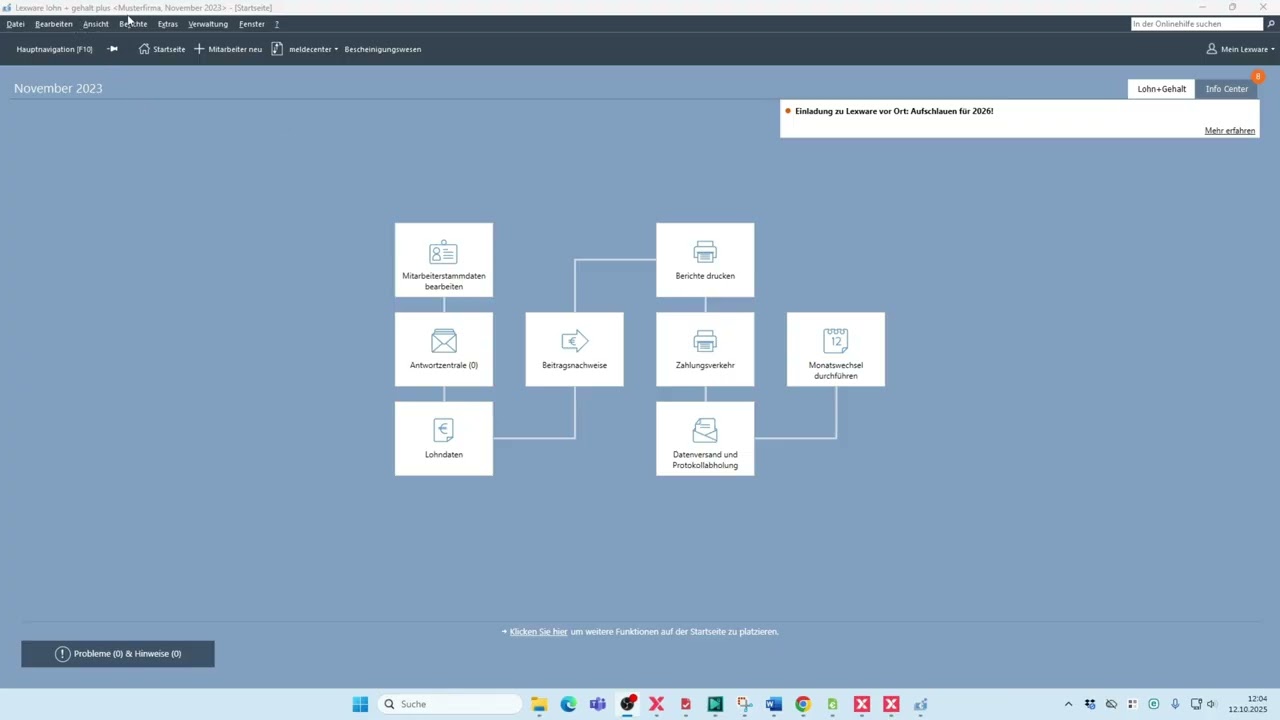The height and width of the screenshot is (720, 1280).
Task: Click the microphone icon in system tray
Action: pos(1175,704)
